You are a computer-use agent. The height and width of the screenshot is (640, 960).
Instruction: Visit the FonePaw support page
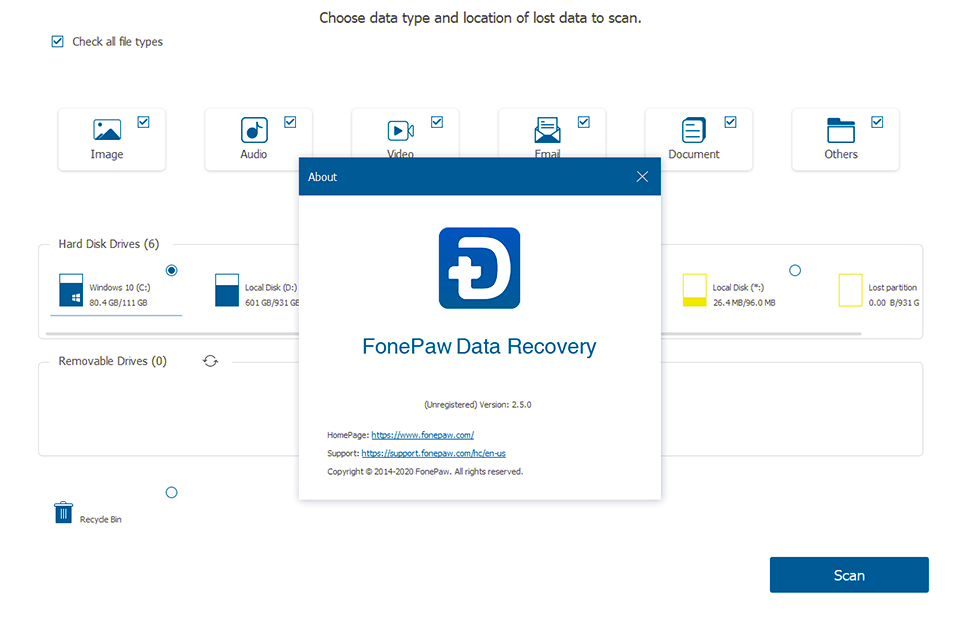pos(433,452)
